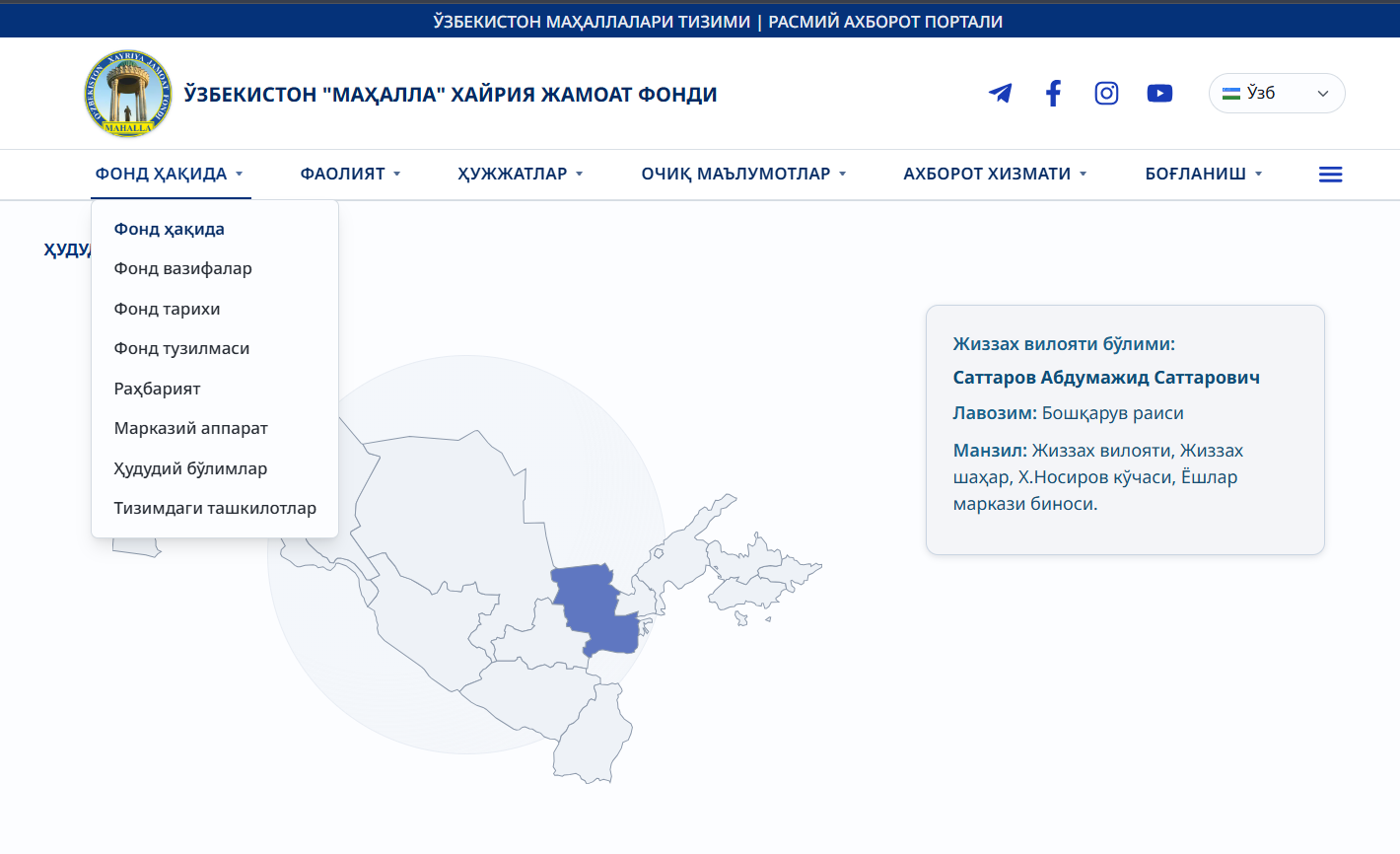Expand the АХБОРОТ ХИЗМАТИ menu

(x=995, y=174)
